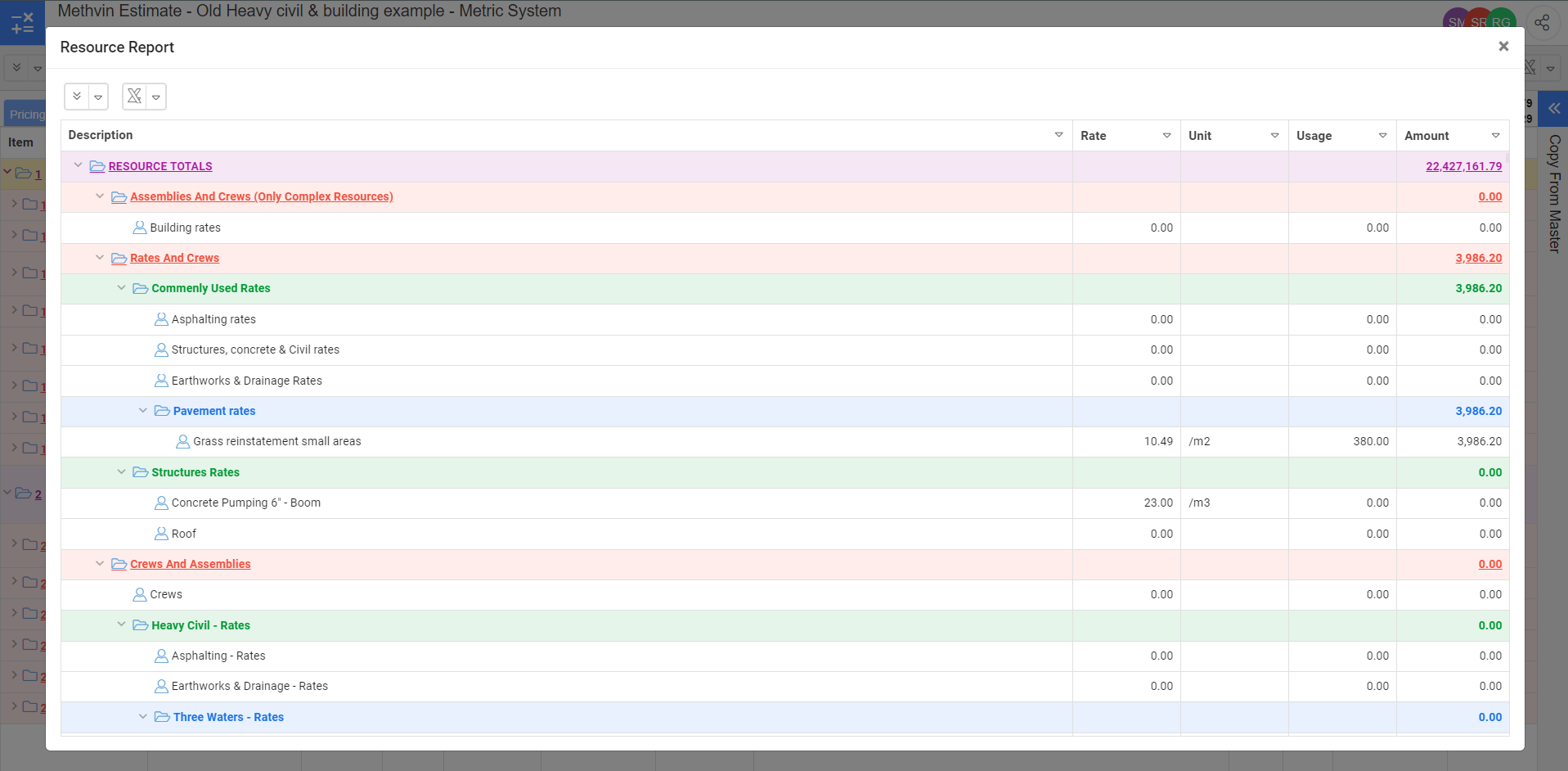
Task: Click the expand all double-chevron icon
Action: tap(77, 97)
